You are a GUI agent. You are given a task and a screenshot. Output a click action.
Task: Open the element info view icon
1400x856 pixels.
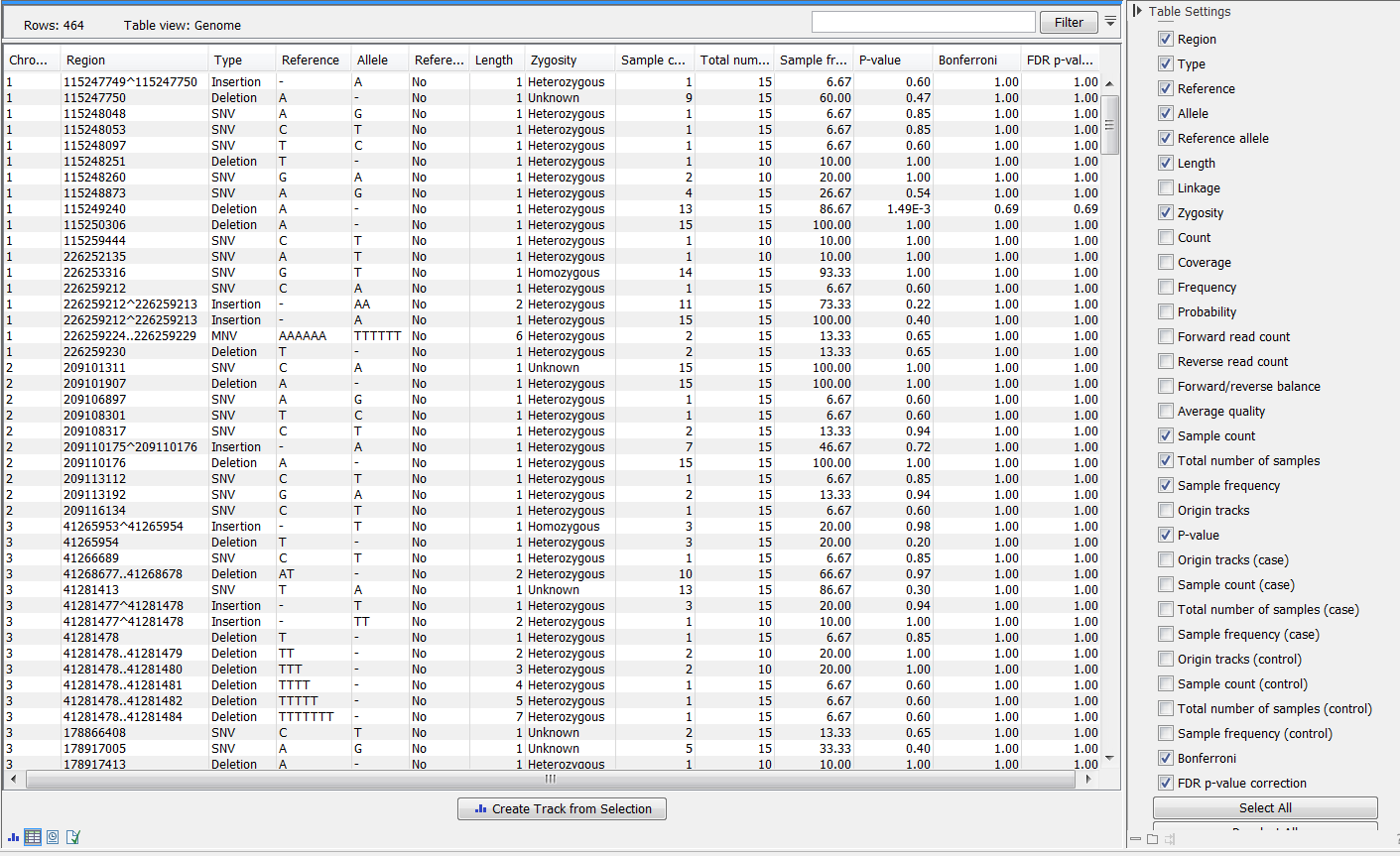[x=72, y=837]
